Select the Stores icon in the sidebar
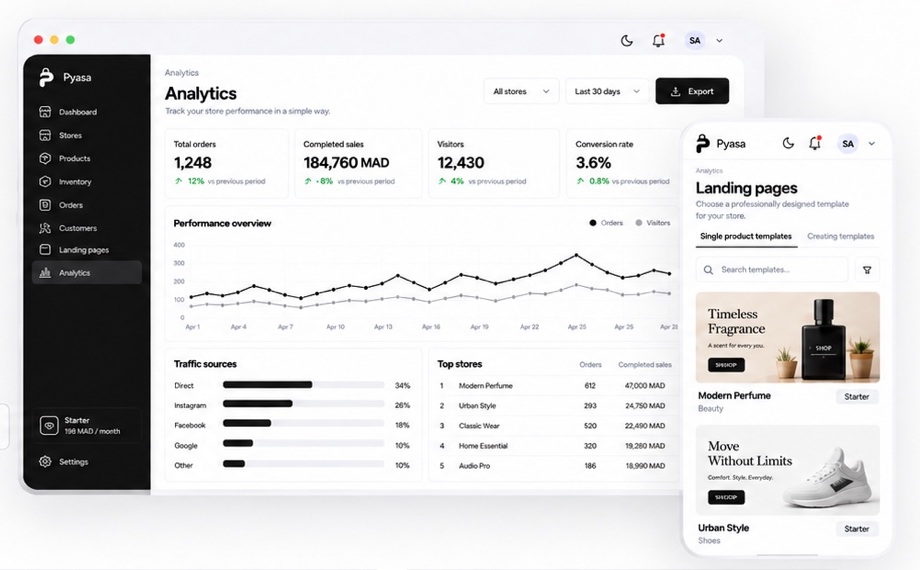920x570 pixels. pos(45,135)
